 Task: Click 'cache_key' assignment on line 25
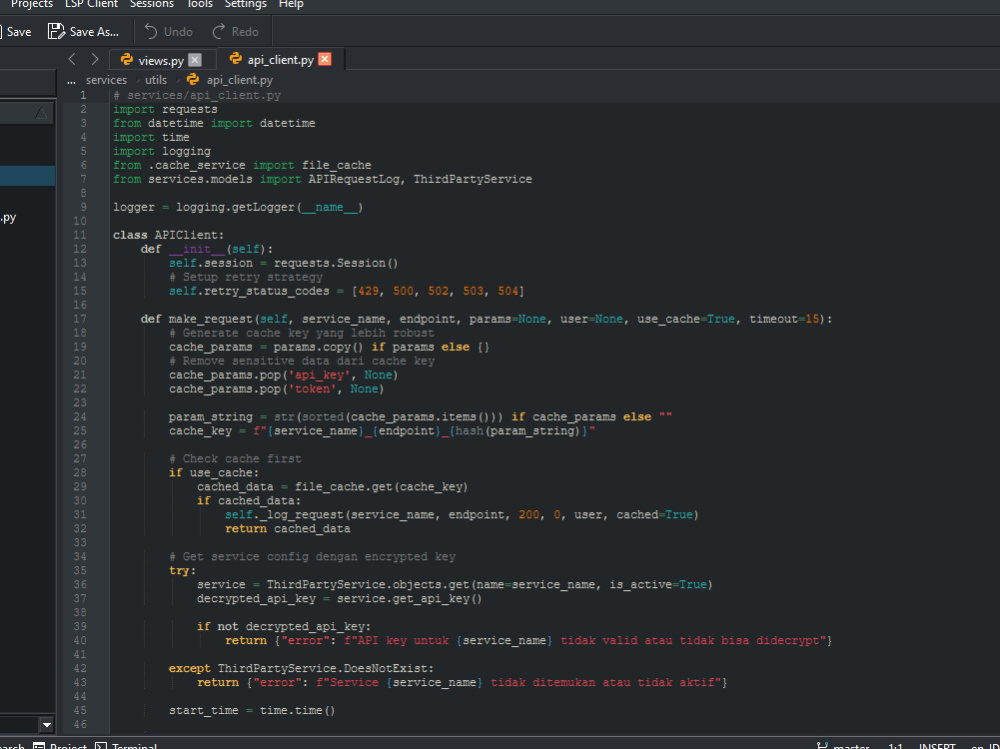200,431
